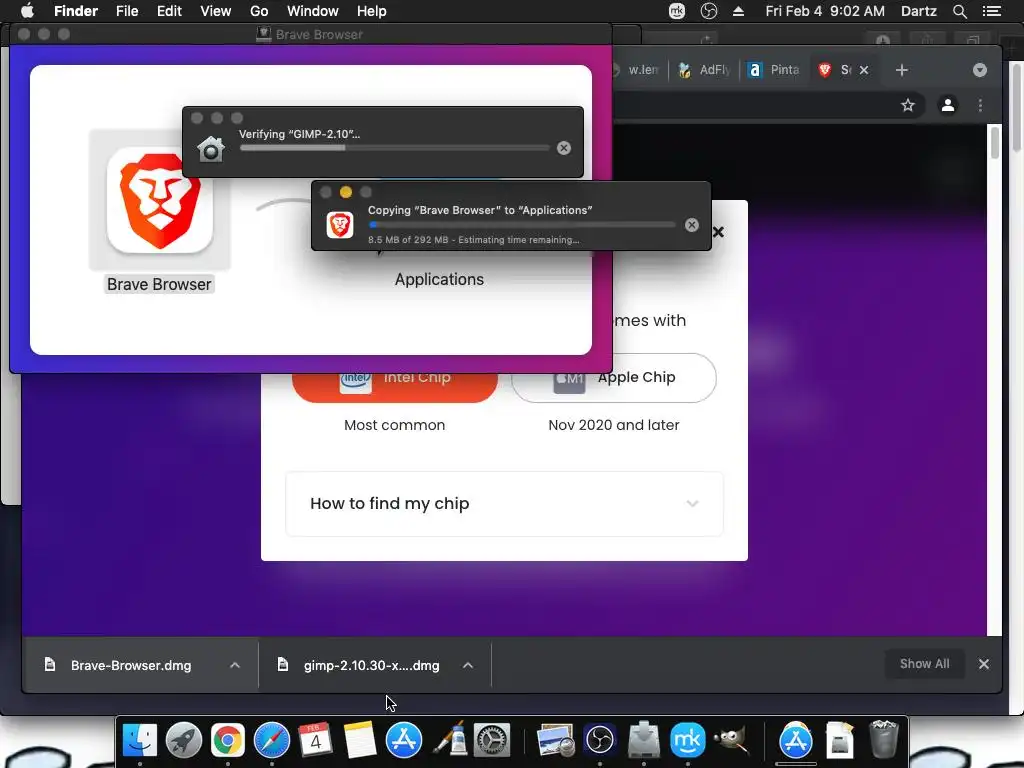1024x768 pixels.
Task: Open the disk image file icon in Dock
Action: pos(840,741)
